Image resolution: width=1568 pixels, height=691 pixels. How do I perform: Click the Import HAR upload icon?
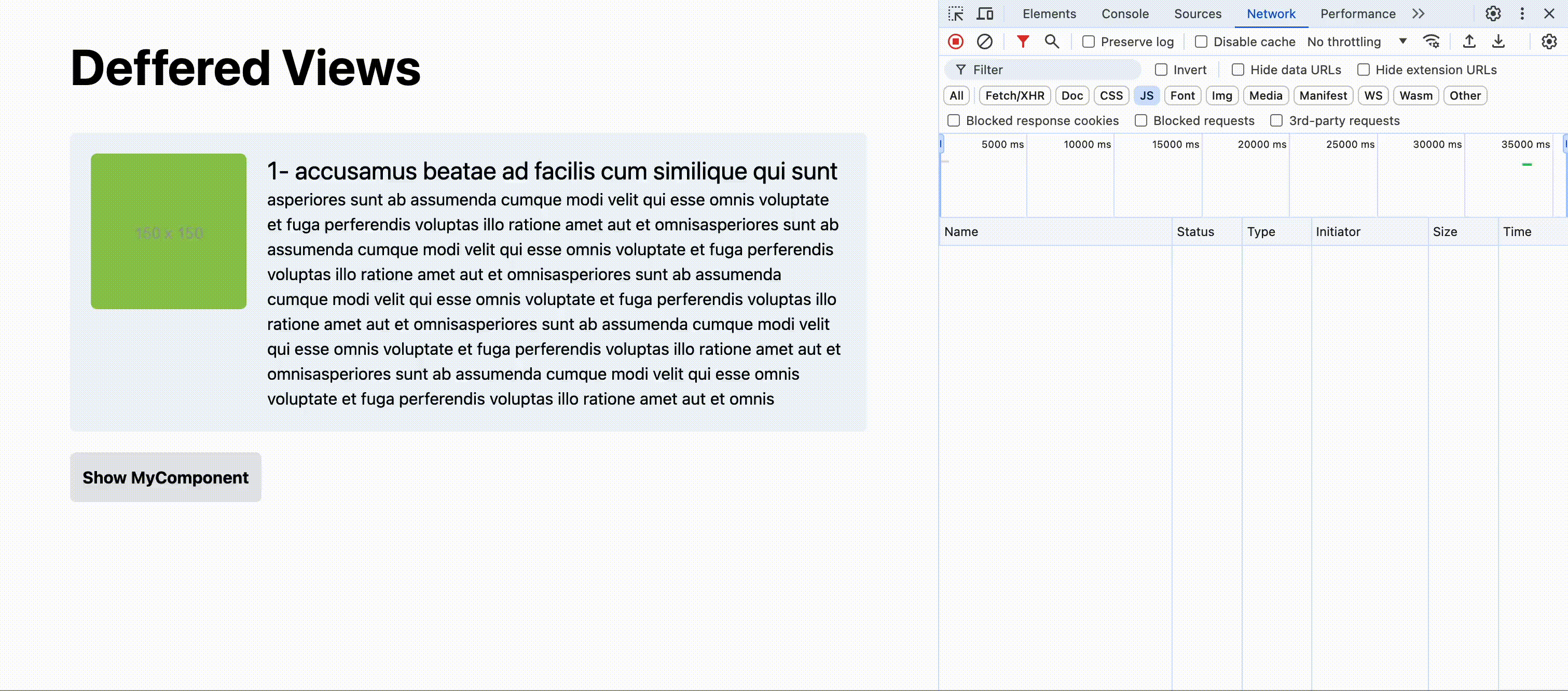1469,42
